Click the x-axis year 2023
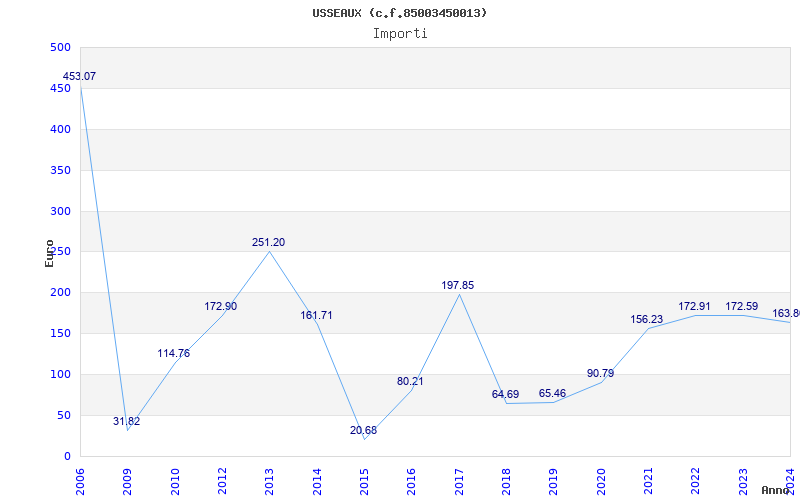800x500 pixels. click(x=743, y=481)
